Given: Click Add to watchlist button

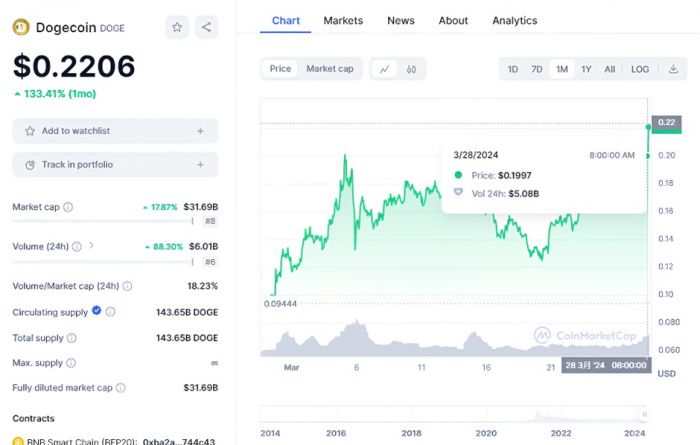Looking at the screenshot, I should click(x=115, y=131).
